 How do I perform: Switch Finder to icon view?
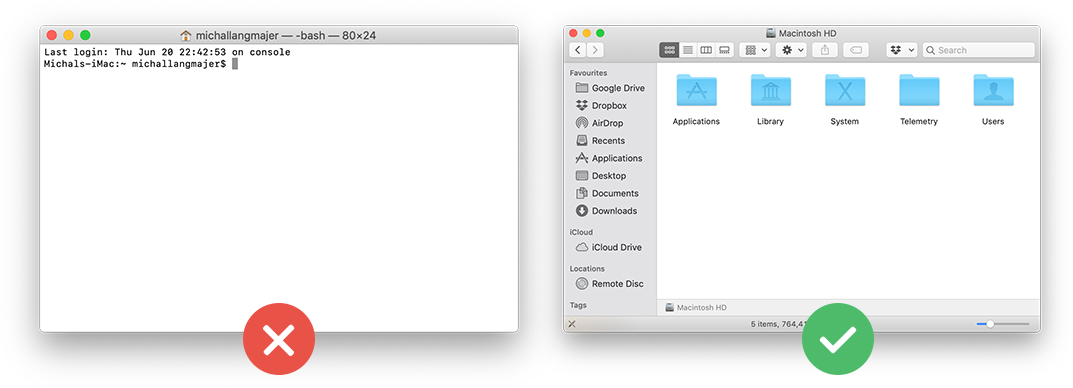click(x=669, y=50)
